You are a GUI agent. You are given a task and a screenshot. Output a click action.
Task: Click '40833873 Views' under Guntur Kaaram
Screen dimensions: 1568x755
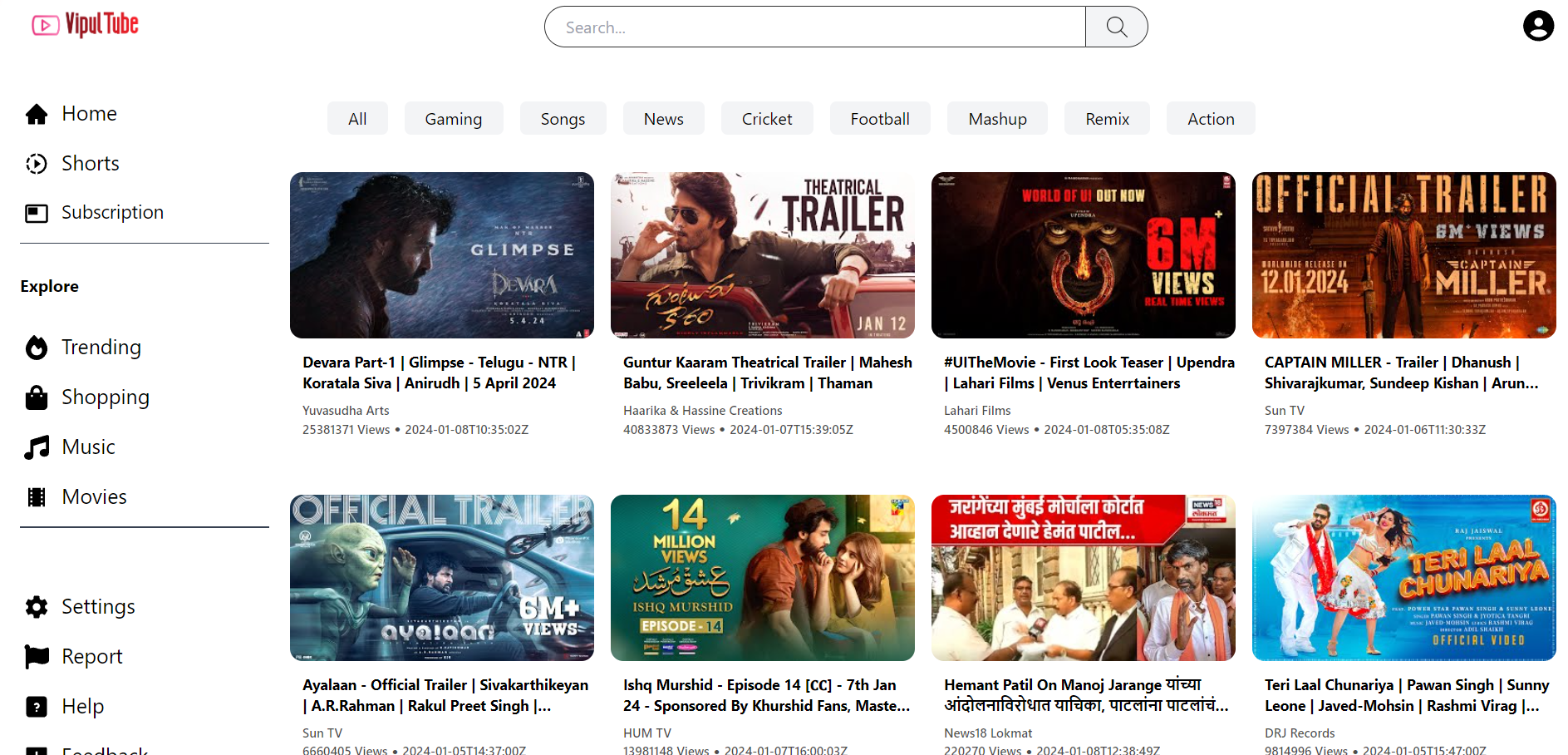click(669, 430)
